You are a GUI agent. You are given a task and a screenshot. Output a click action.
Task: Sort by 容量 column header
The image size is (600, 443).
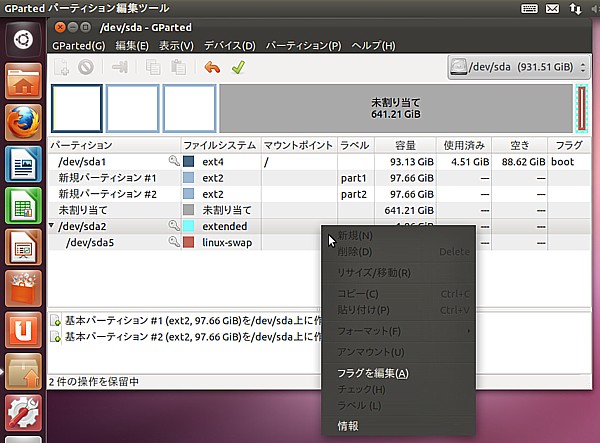(x=405, y=145)
